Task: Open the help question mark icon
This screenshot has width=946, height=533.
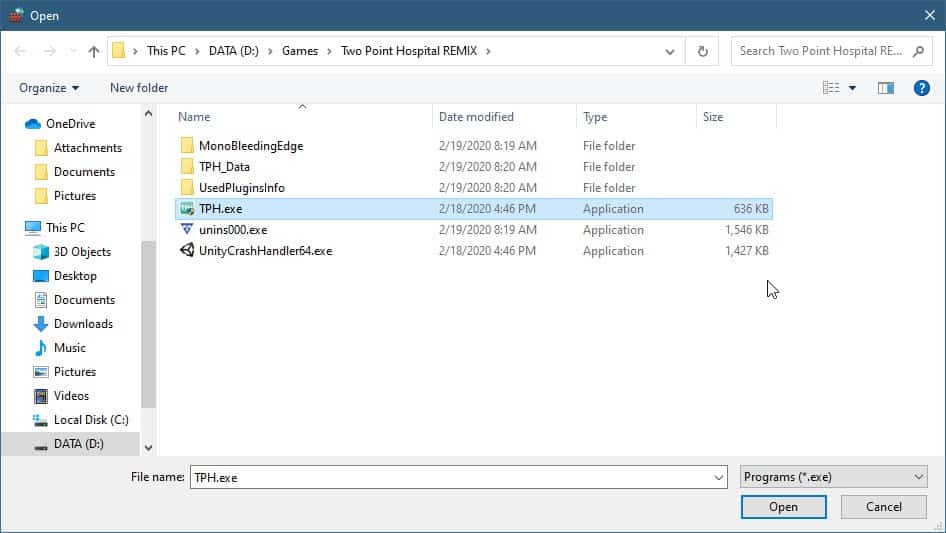Action: [921, 88]
